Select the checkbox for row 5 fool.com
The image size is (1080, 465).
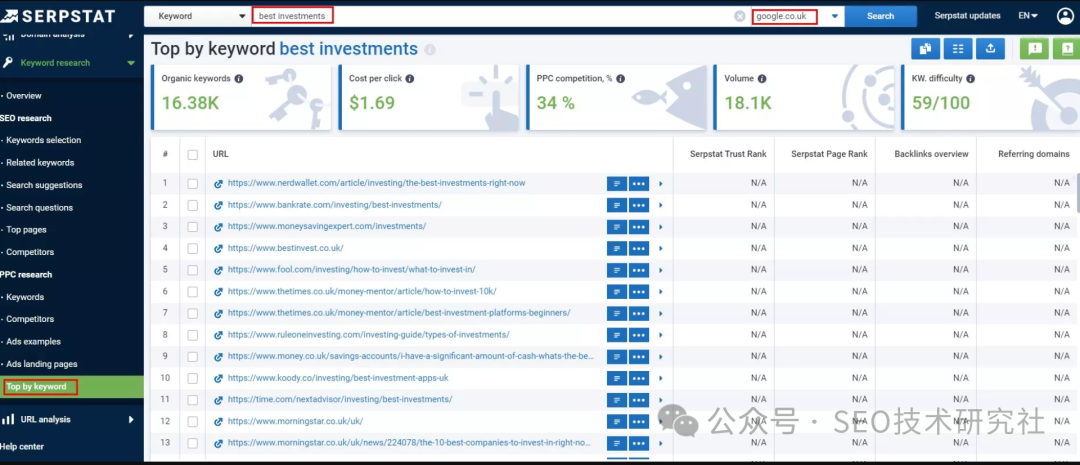193,270
